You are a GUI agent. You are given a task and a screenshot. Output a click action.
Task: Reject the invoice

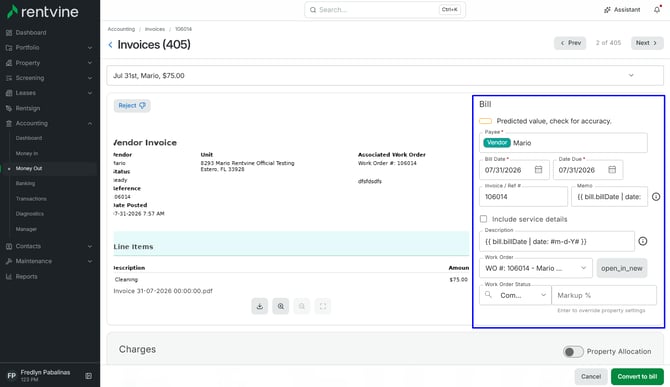(132, 106)
